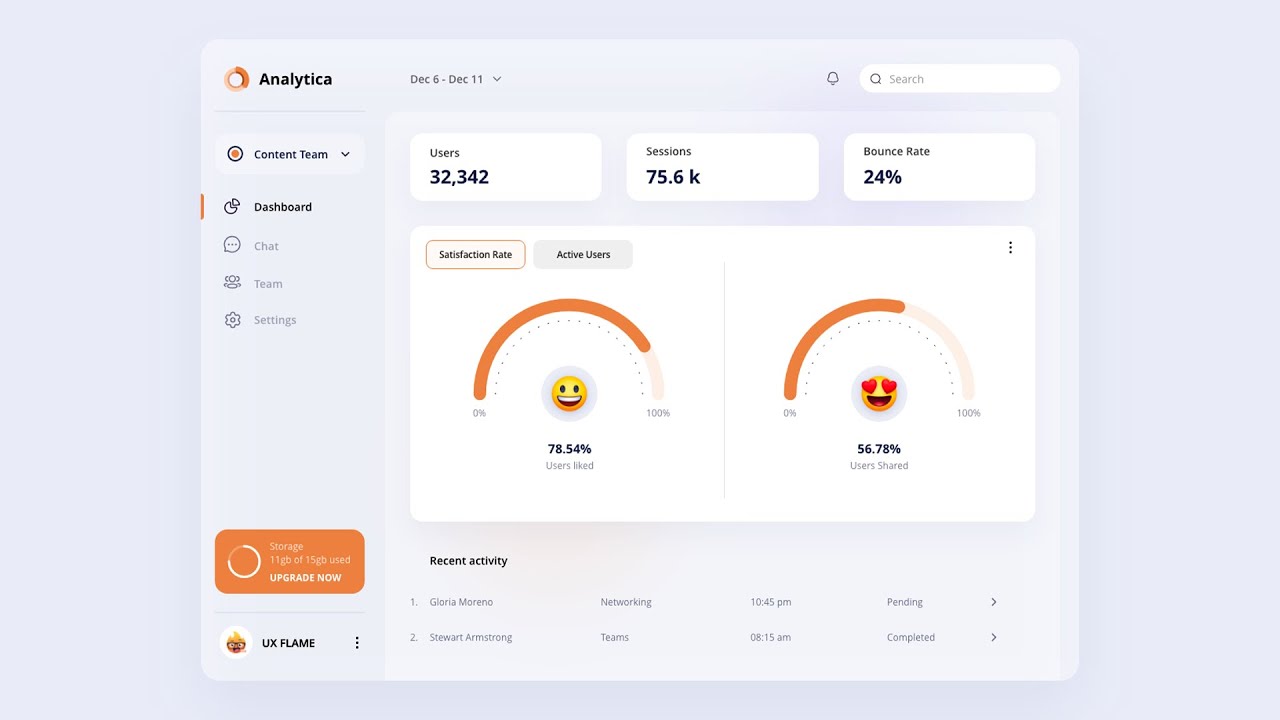Open the chart card three-dot menu
1280x720 pixels.
pyautogui.click(x=1010, y=248)
